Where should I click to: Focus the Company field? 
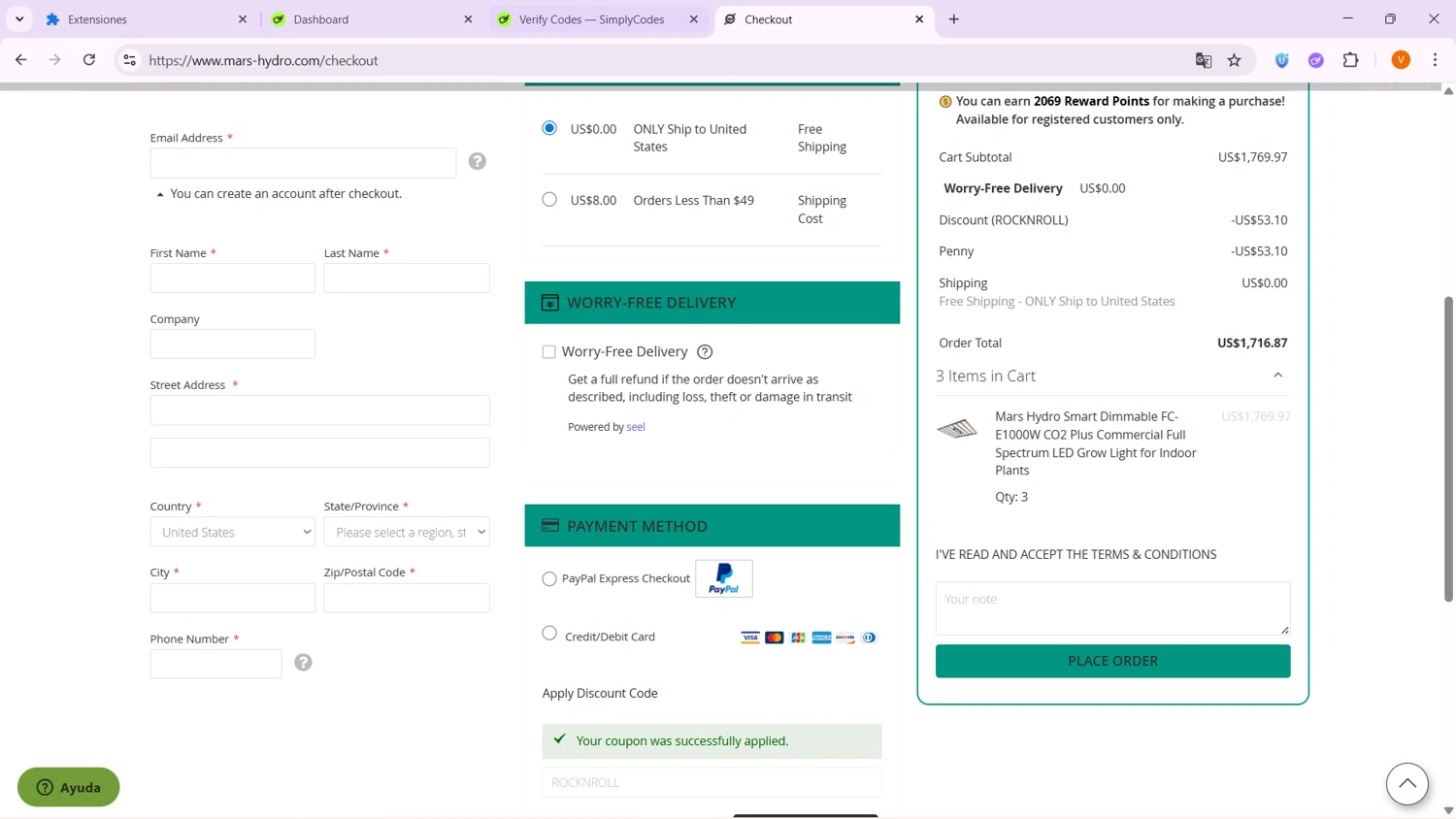click(233, 344)
